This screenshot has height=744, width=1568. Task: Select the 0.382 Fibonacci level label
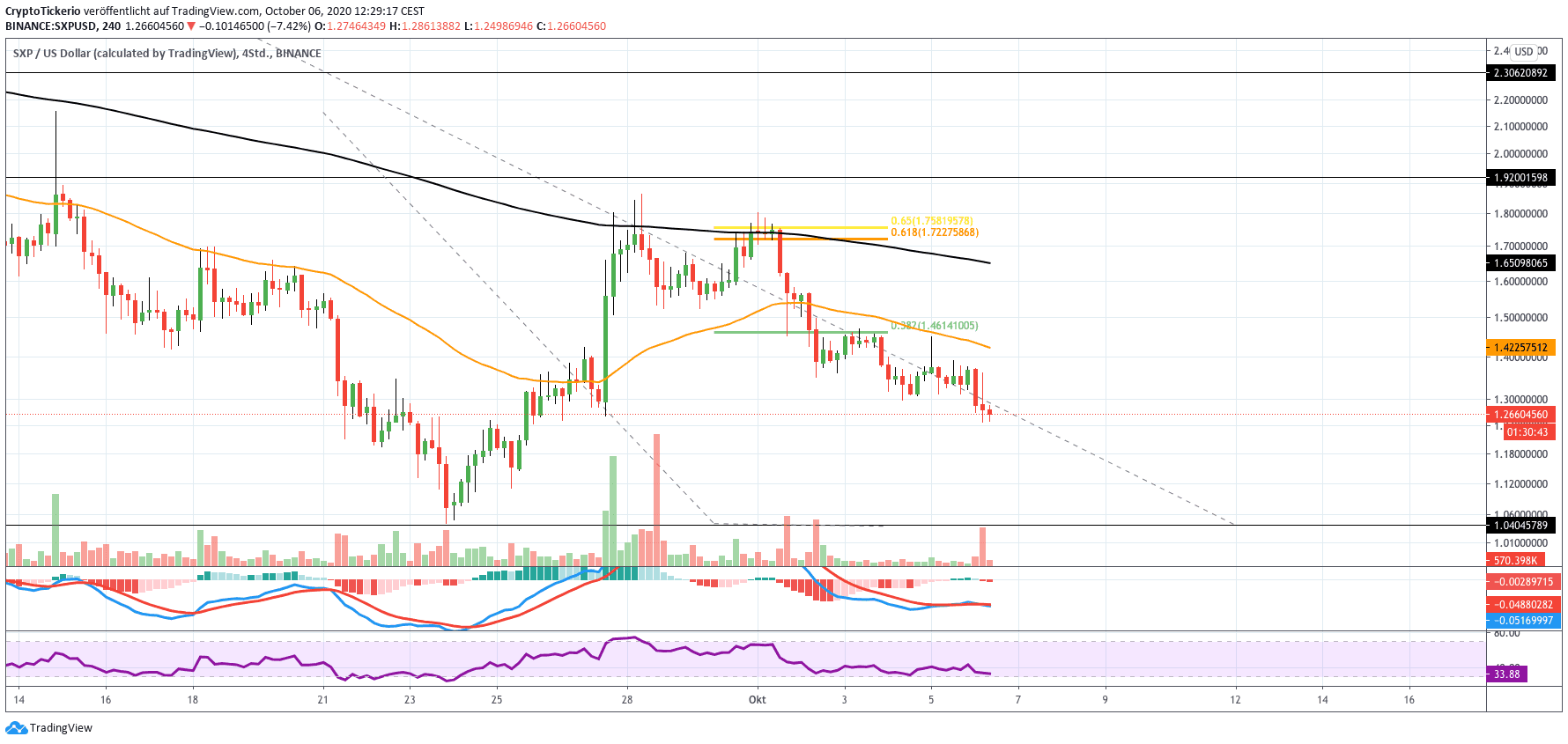(x=935, y=326)
